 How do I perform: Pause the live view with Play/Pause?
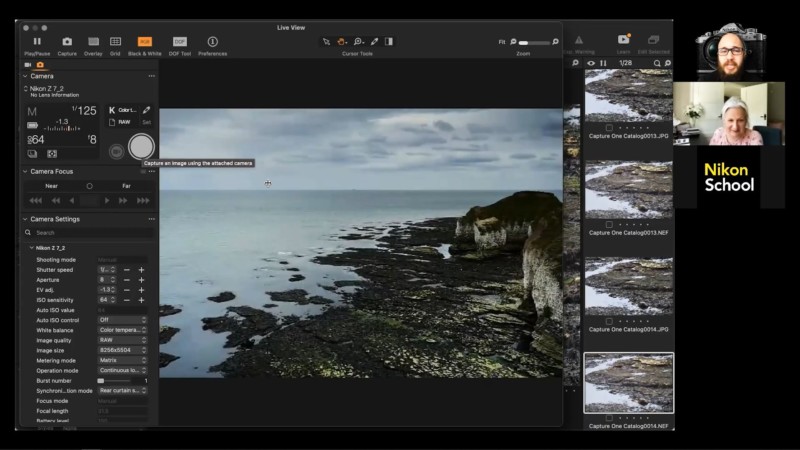coord(37,41)
